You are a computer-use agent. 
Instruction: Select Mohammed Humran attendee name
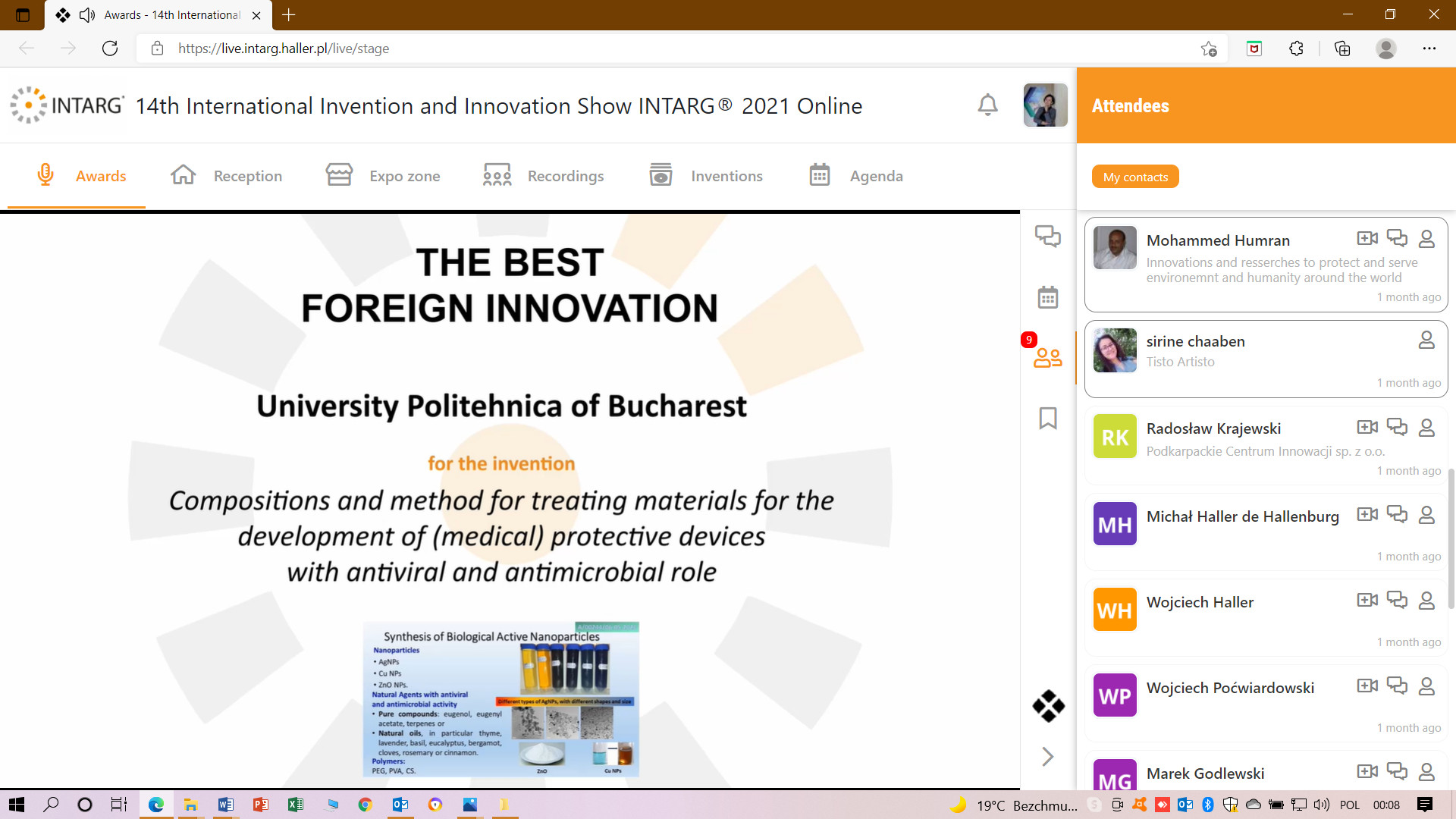1218,240
